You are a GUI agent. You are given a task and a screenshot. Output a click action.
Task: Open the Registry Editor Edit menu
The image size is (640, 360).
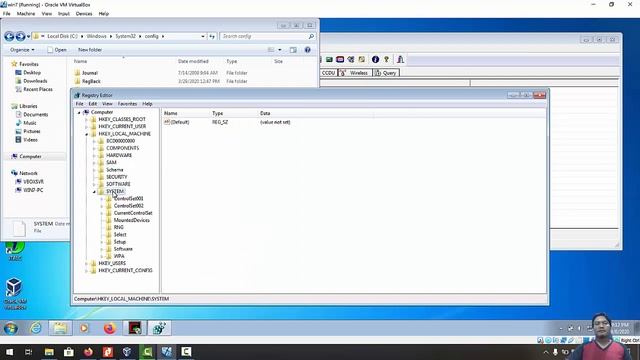pos(93,104)
